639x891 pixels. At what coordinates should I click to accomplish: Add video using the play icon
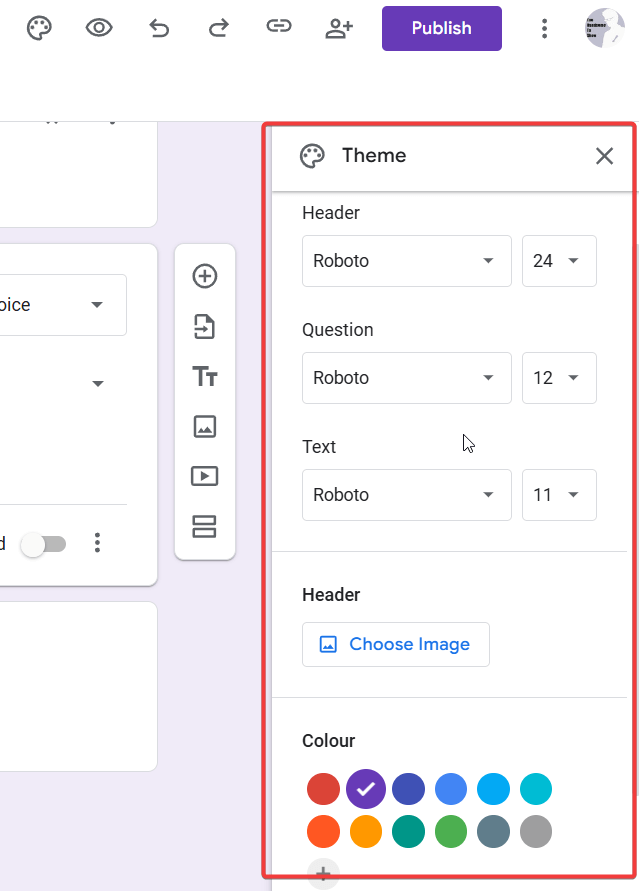(x=205, y=476)
